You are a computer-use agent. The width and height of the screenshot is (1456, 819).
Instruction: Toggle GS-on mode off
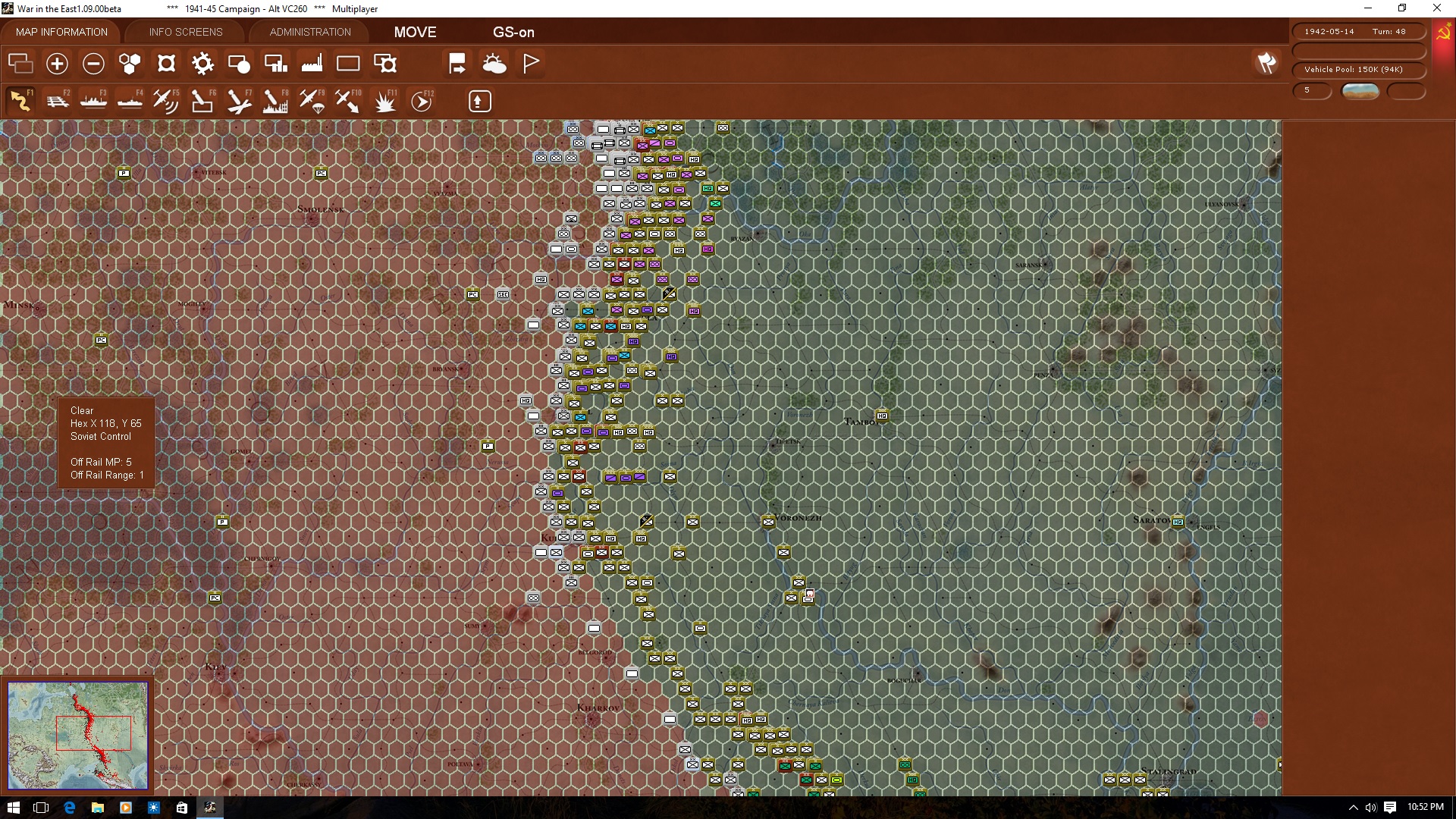click(x=514, y=33)
